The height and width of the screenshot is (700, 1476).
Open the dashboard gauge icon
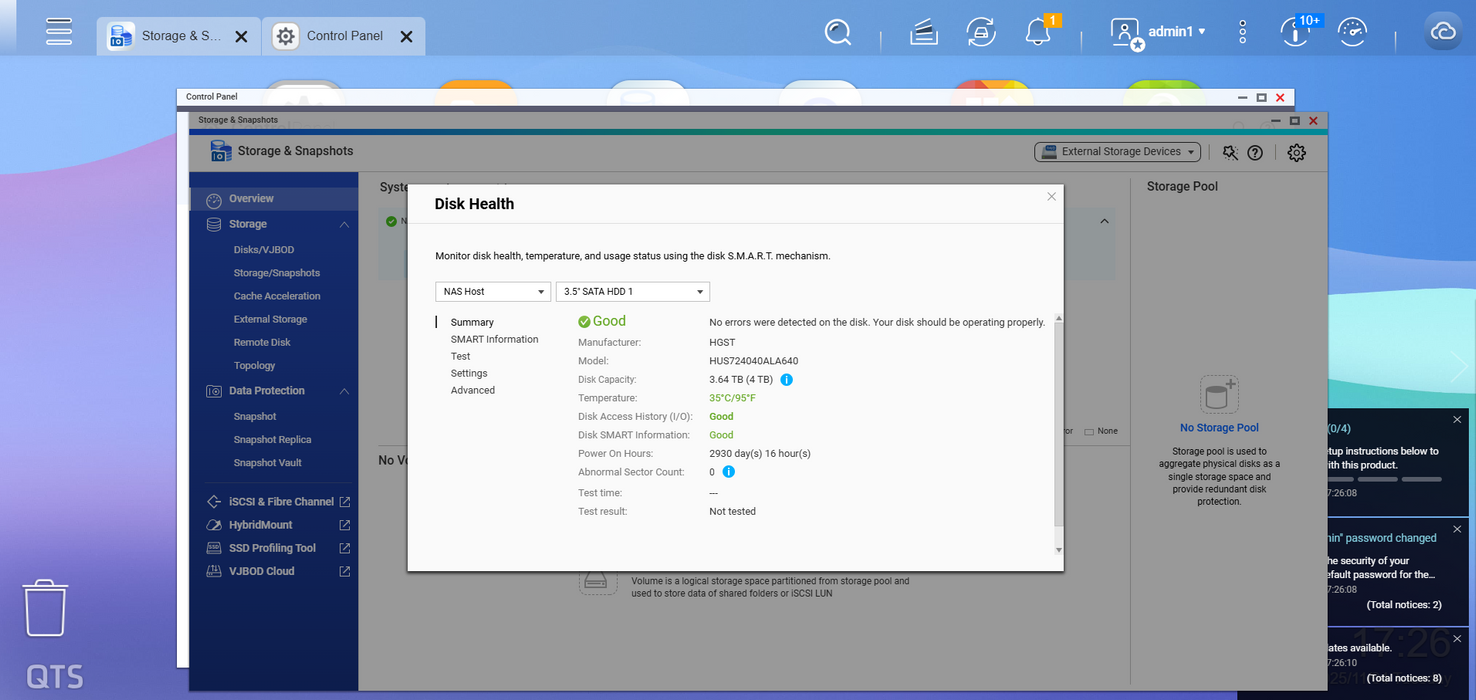[x=1351, y=33]
